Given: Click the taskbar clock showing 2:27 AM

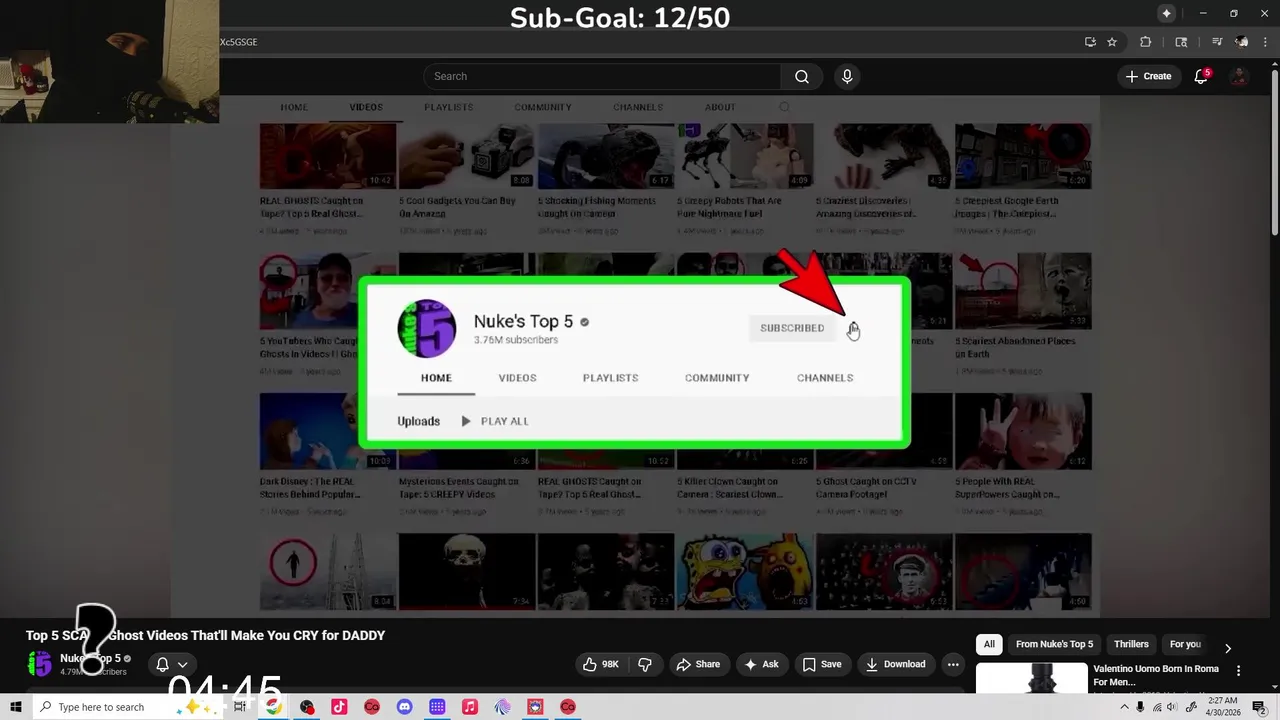Looking at the screenshot, I should tap(1224, 707).
